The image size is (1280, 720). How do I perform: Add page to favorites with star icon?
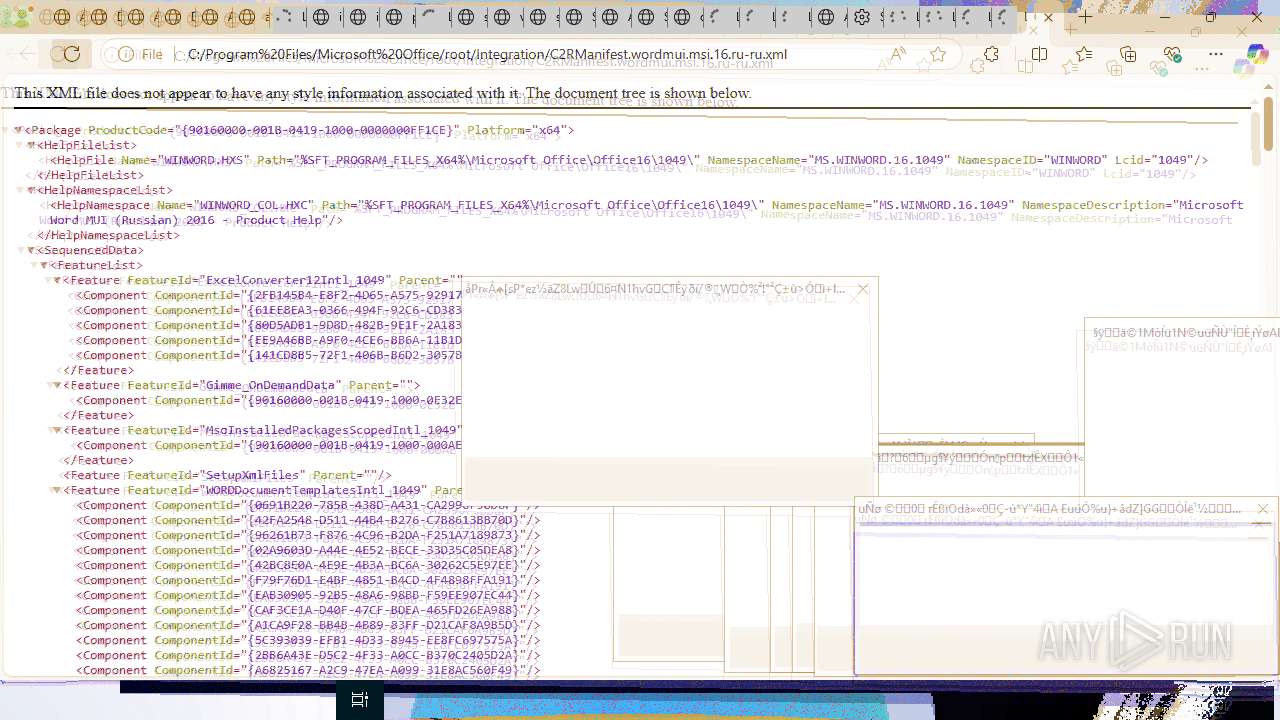[x=937, y=54]
